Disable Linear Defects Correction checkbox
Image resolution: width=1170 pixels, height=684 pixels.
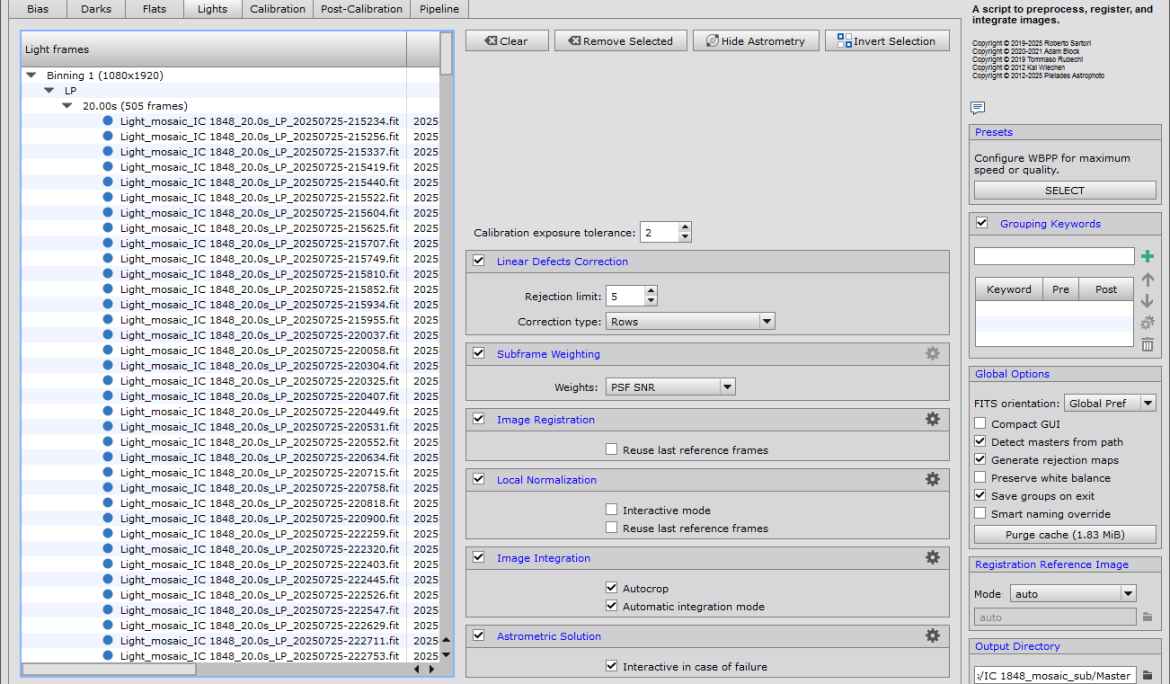coord(478,261)
